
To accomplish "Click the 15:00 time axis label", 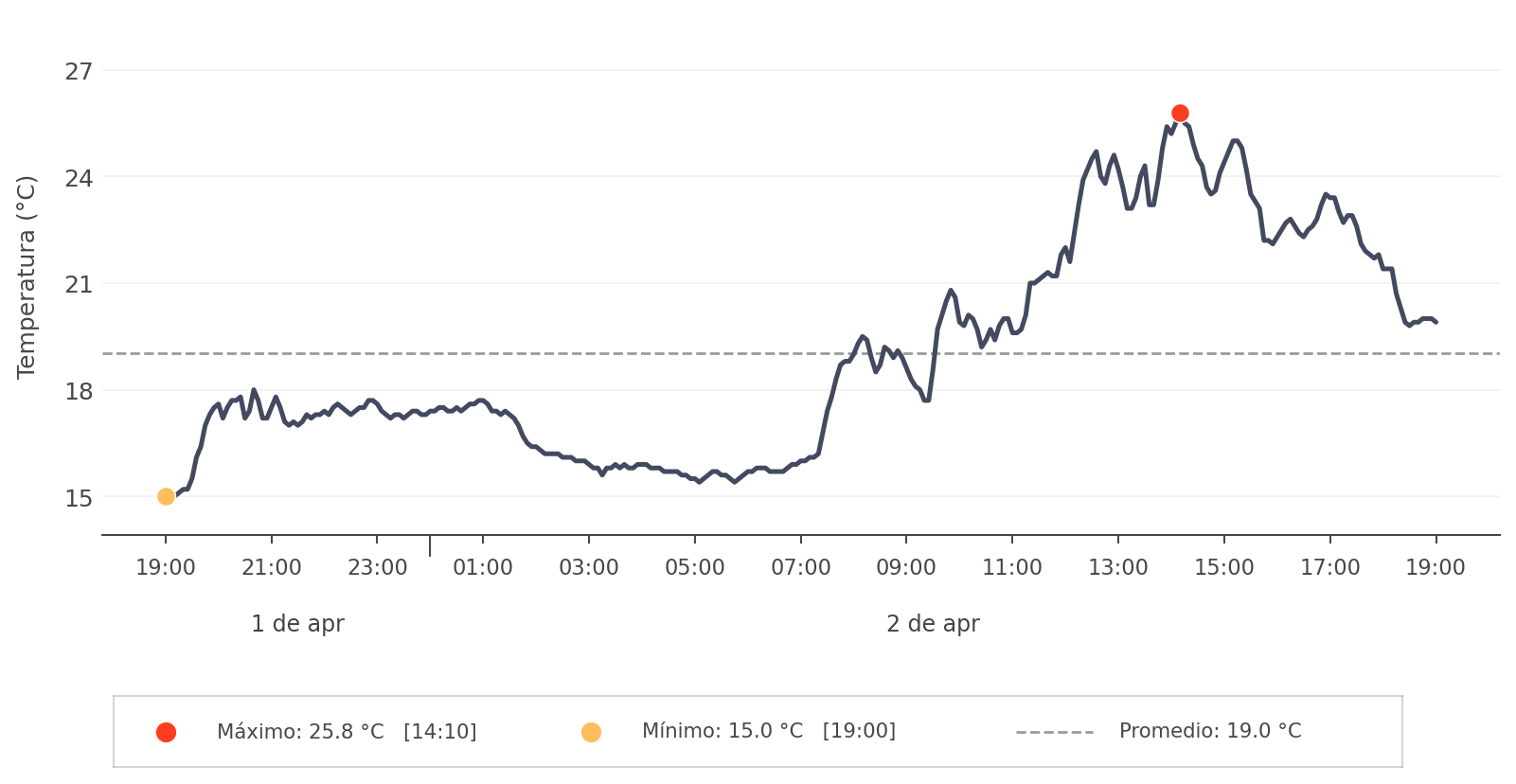I will 1223,568.
